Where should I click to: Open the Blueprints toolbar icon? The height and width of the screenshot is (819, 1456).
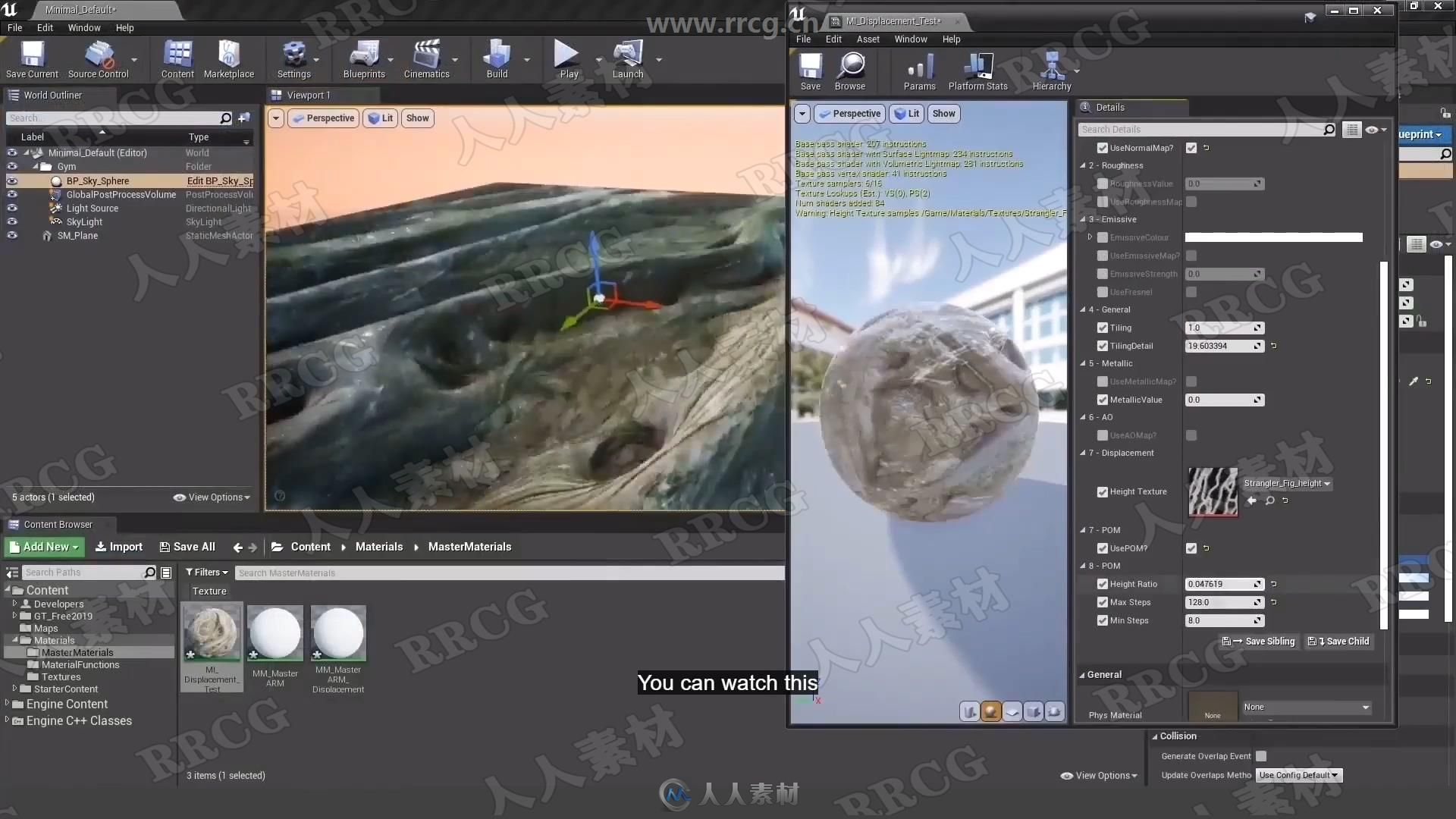[x=364, y=59]
